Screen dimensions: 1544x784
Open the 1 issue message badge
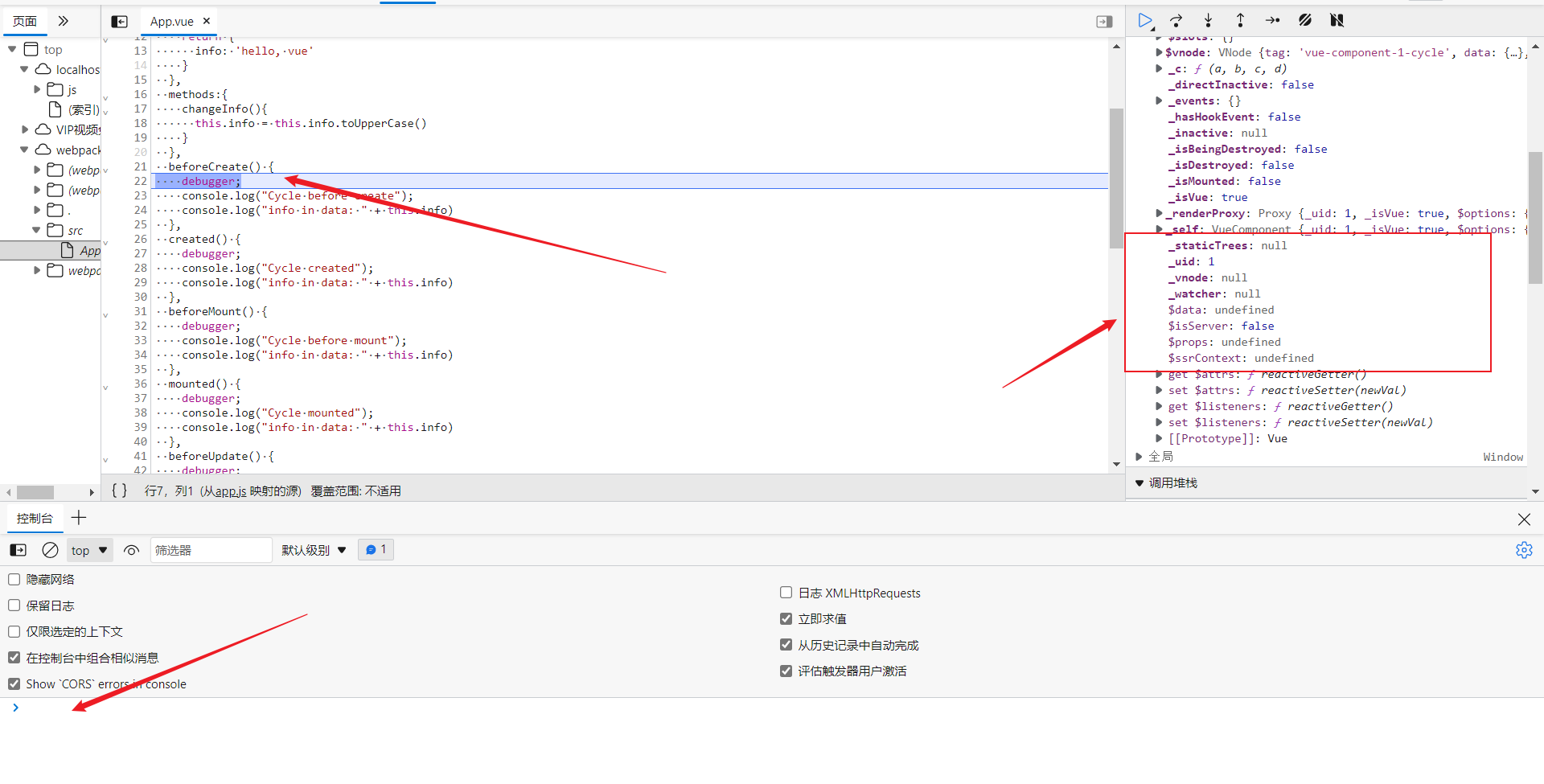376,550
